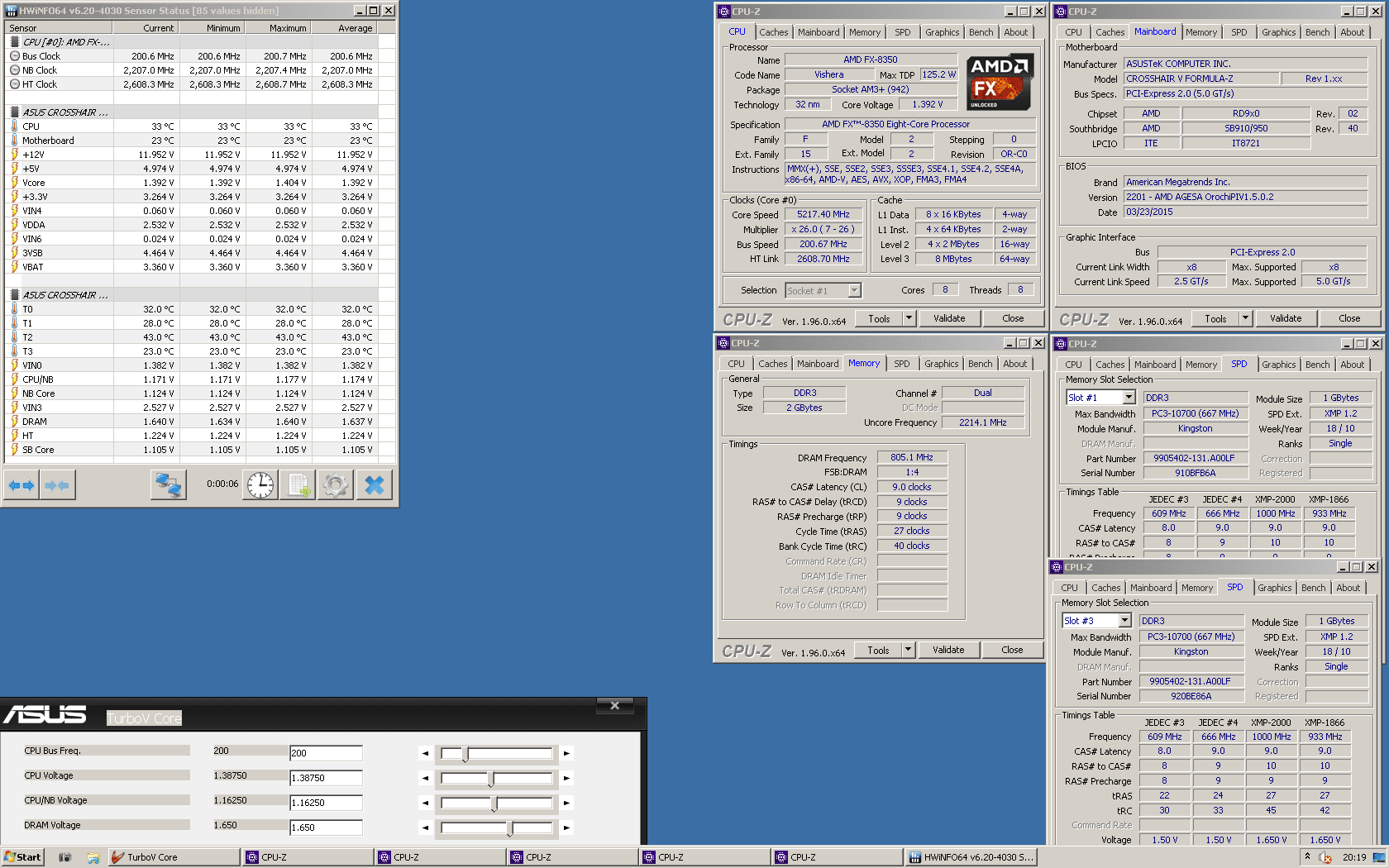
Task: Open Tools dropdown arrow in Memory window
Action: 908,650
